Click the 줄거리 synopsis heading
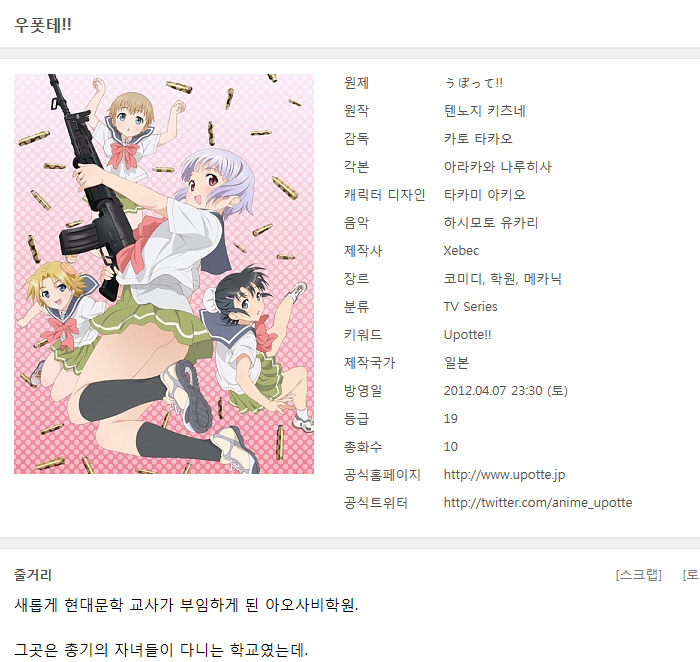 tap(33, 575)
